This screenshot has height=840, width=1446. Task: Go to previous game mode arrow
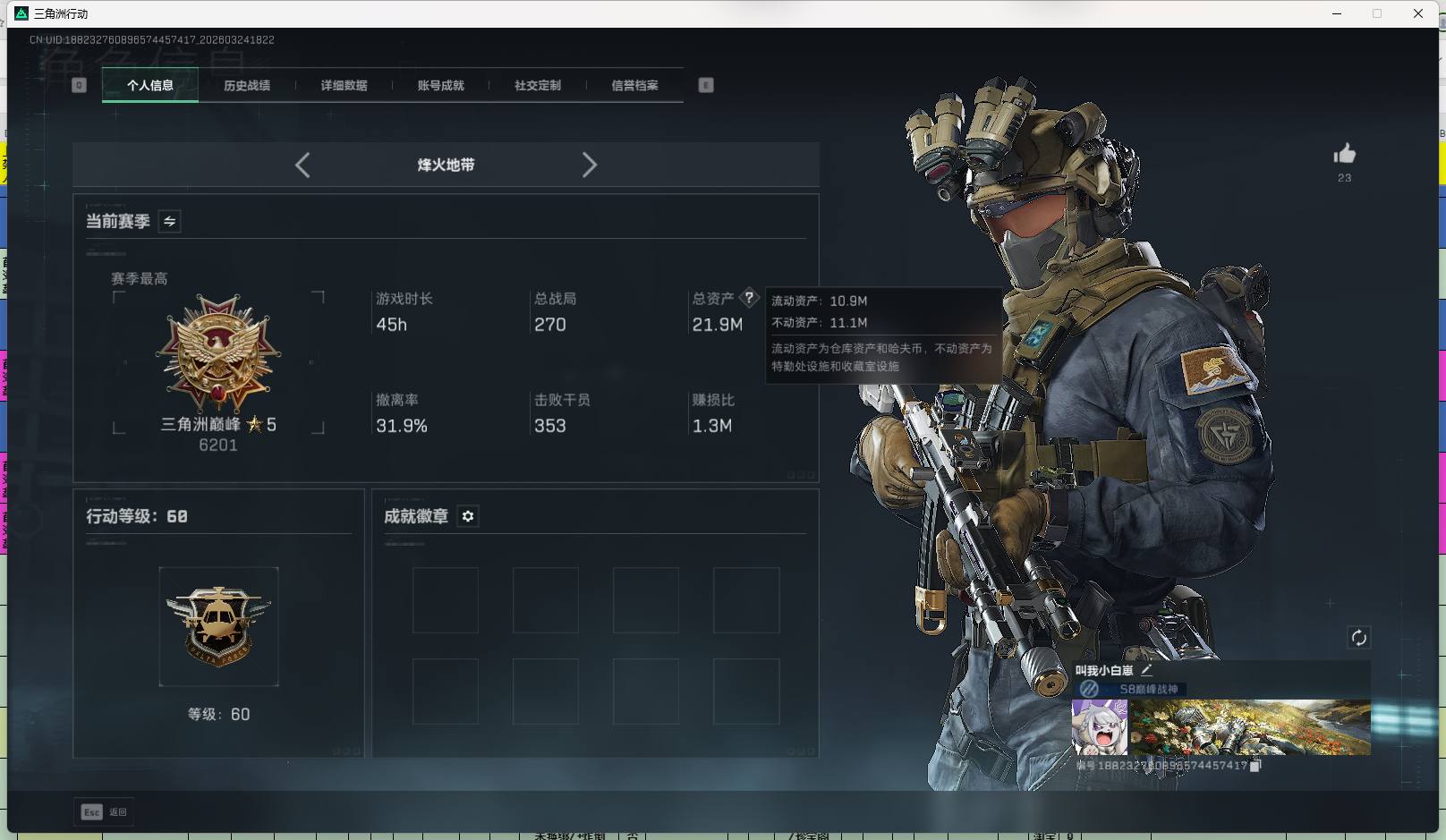click(302, 165)
